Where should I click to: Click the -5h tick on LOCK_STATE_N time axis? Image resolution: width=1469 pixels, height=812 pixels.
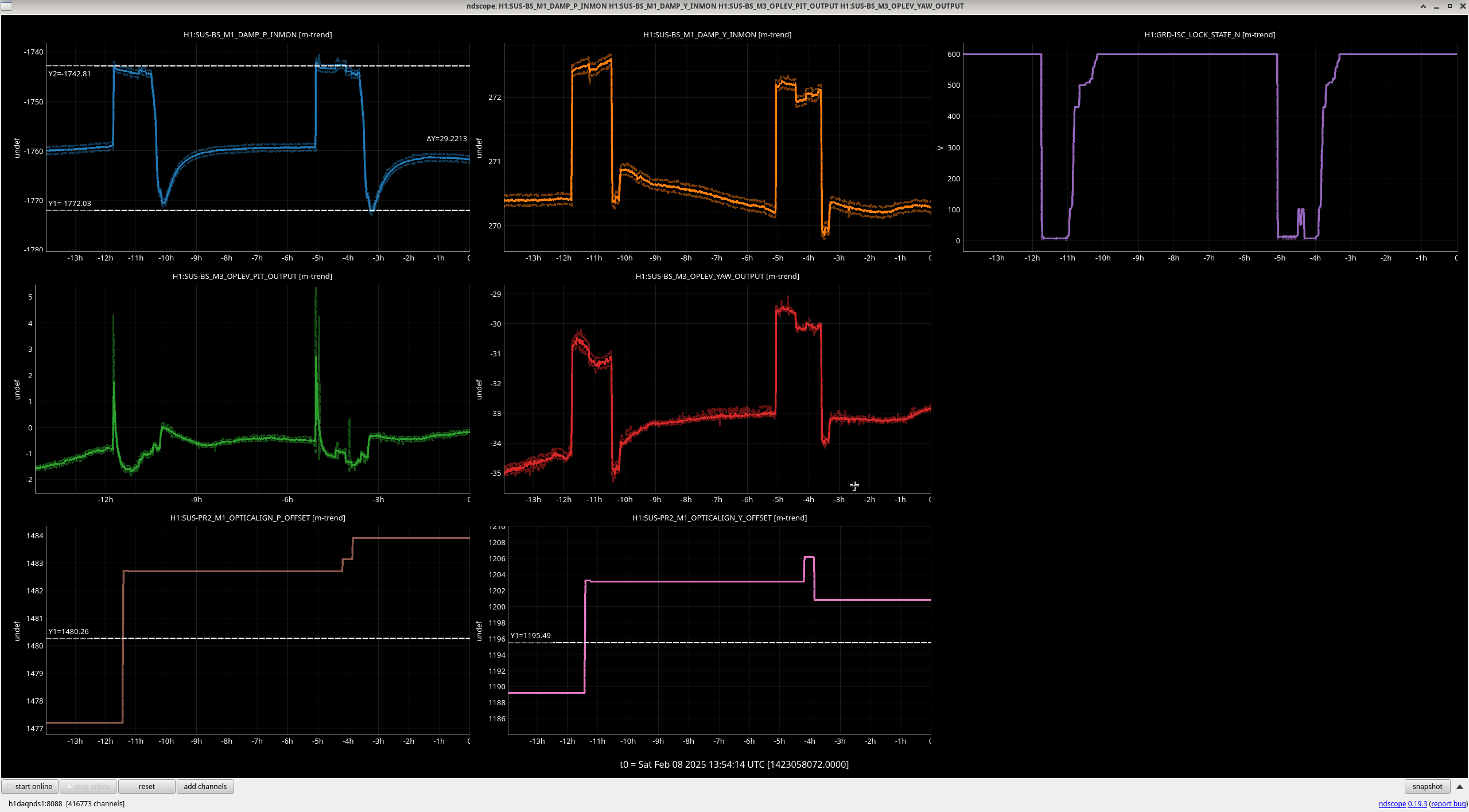(x=1280, y=258)
